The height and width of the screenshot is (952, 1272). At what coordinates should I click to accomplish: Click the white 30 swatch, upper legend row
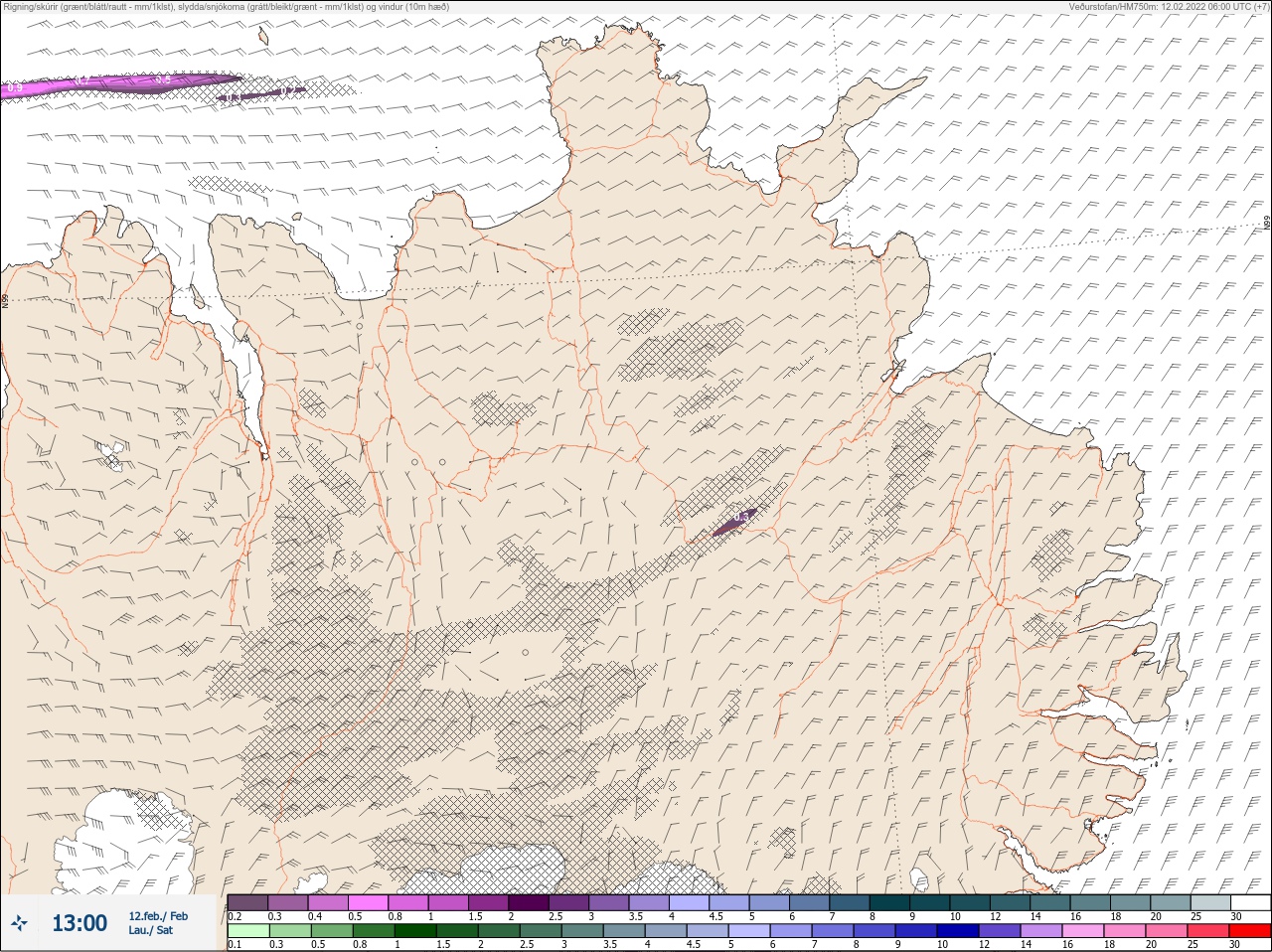pos(1250,902)
